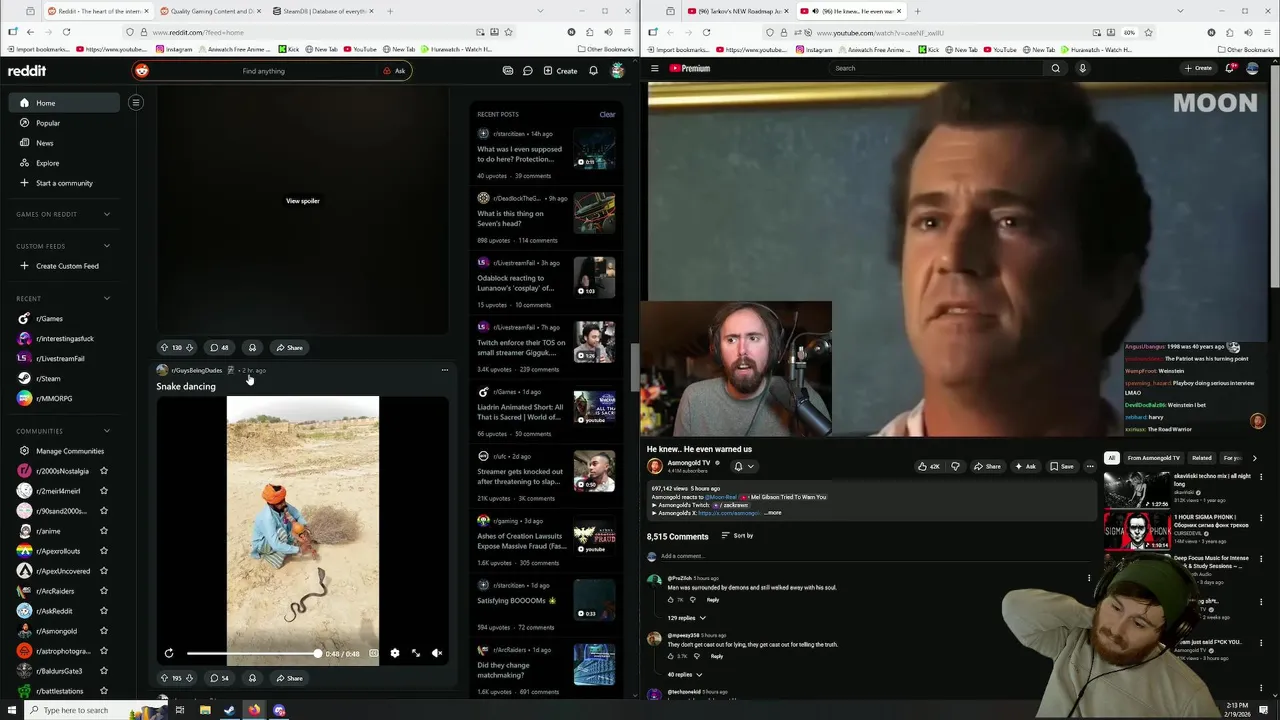This screenshot has height=720, width=1280.
Task: Click View spoiler on the hidden post
Action: coord(302,201)
